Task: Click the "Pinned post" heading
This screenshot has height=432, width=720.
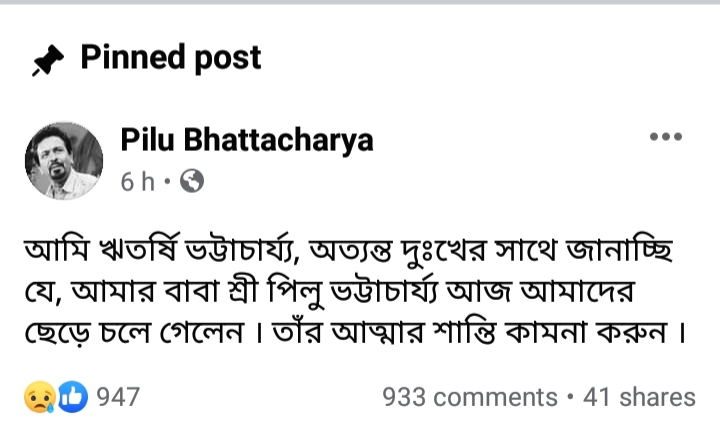Action: [171, 58]
